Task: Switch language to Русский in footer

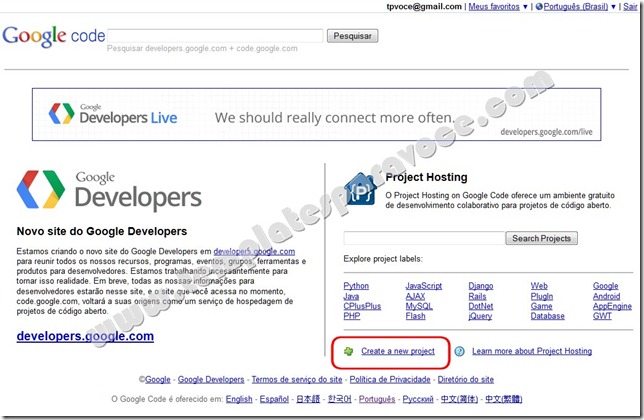Action: [418, 399]
